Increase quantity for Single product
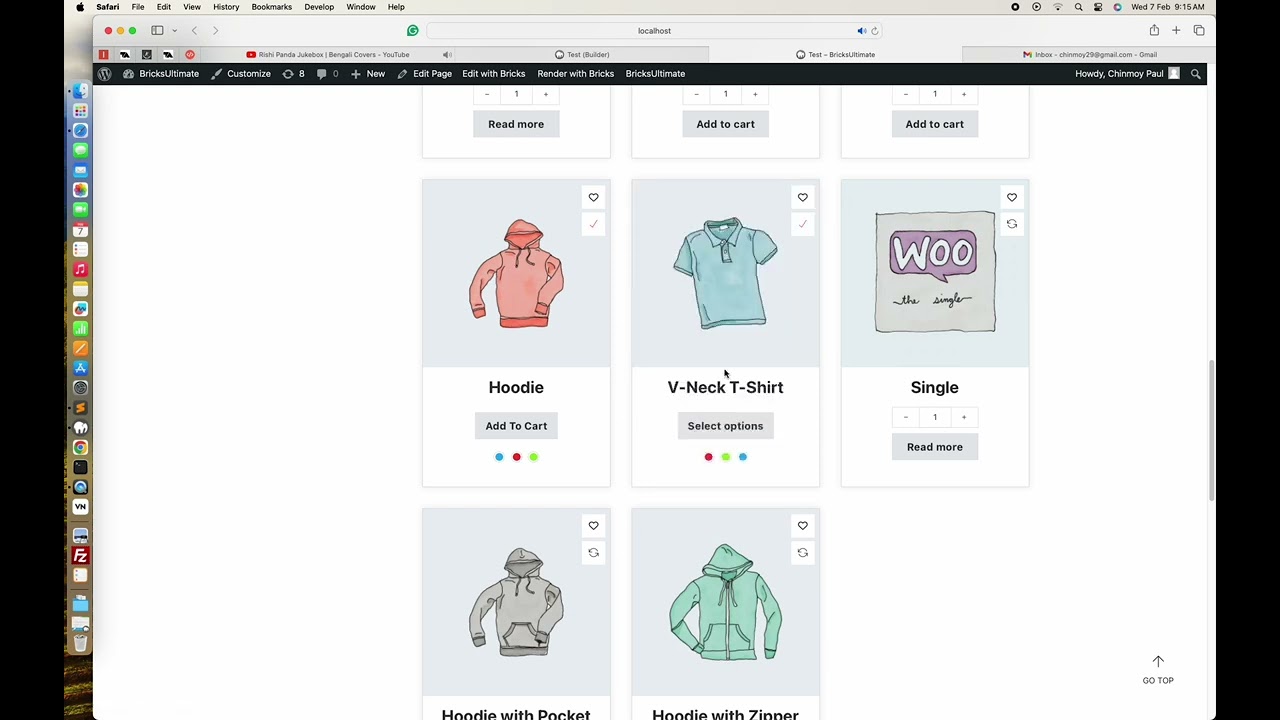 tap(964, 417)
